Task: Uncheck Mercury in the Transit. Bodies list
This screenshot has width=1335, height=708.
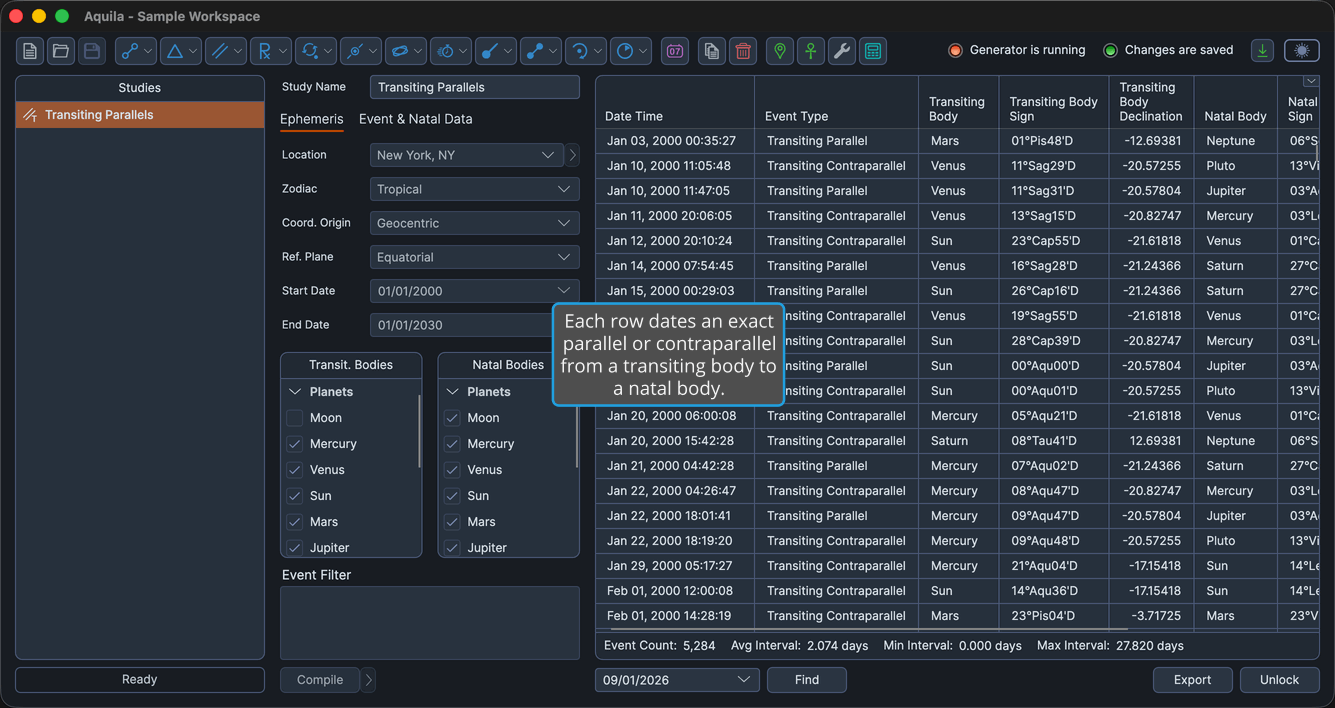Action: tap(295, 444)
